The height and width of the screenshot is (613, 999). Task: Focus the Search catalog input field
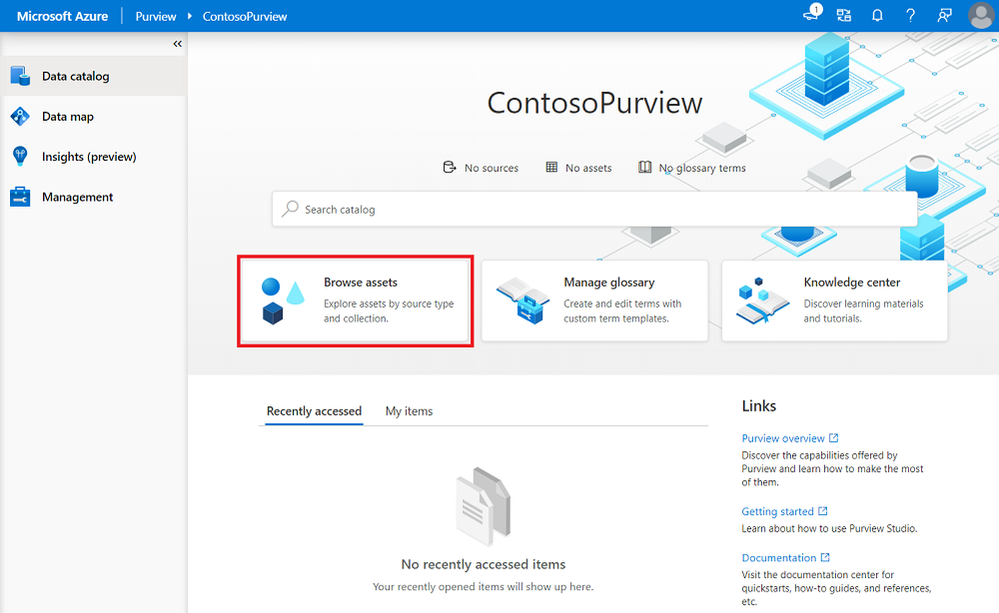(x=594, y=209)
